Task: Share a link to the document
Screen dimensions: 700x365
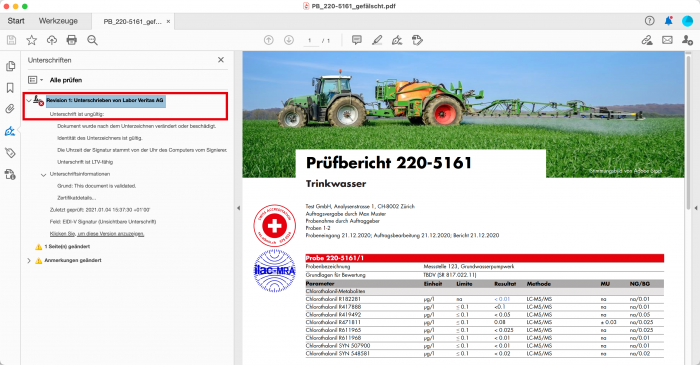Action: click(647, 40)
